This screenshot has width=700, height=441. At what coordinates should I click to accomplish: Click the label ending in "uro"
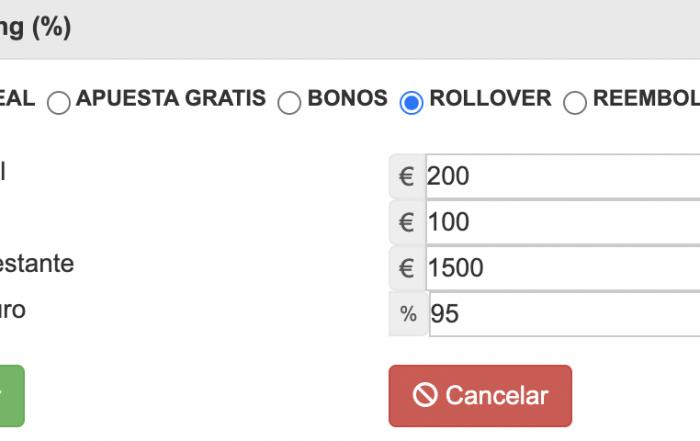pyautogui.click(x=12, y=310)
